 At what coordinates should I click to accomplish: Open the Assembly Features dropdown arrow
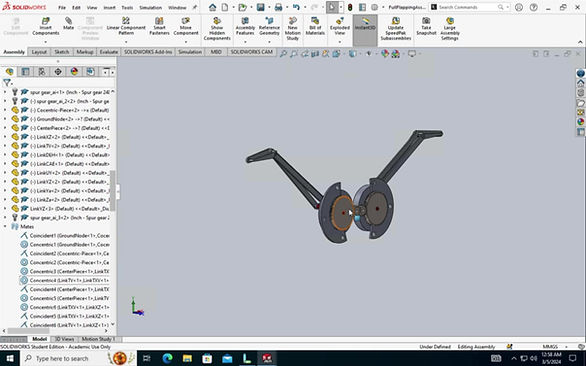(x=245, y=42)
